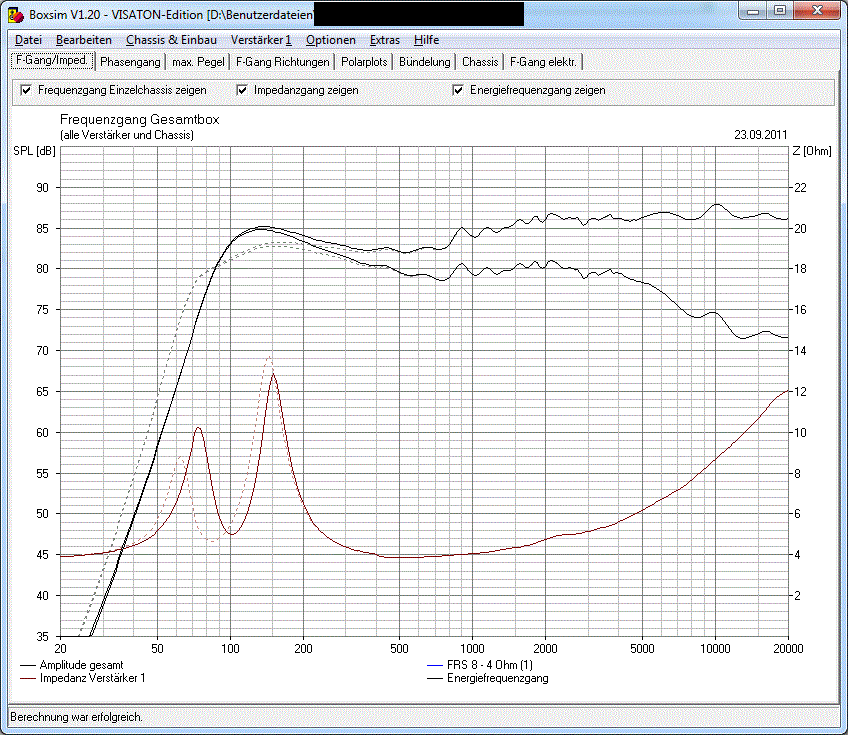Open the Bearbeiten menu
848x735 pixels.
(84, 40)
